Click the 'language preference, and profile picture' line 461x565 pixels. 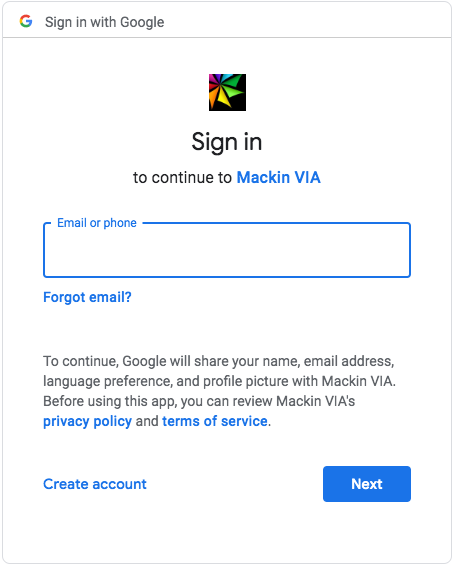(x=220, y=381)
